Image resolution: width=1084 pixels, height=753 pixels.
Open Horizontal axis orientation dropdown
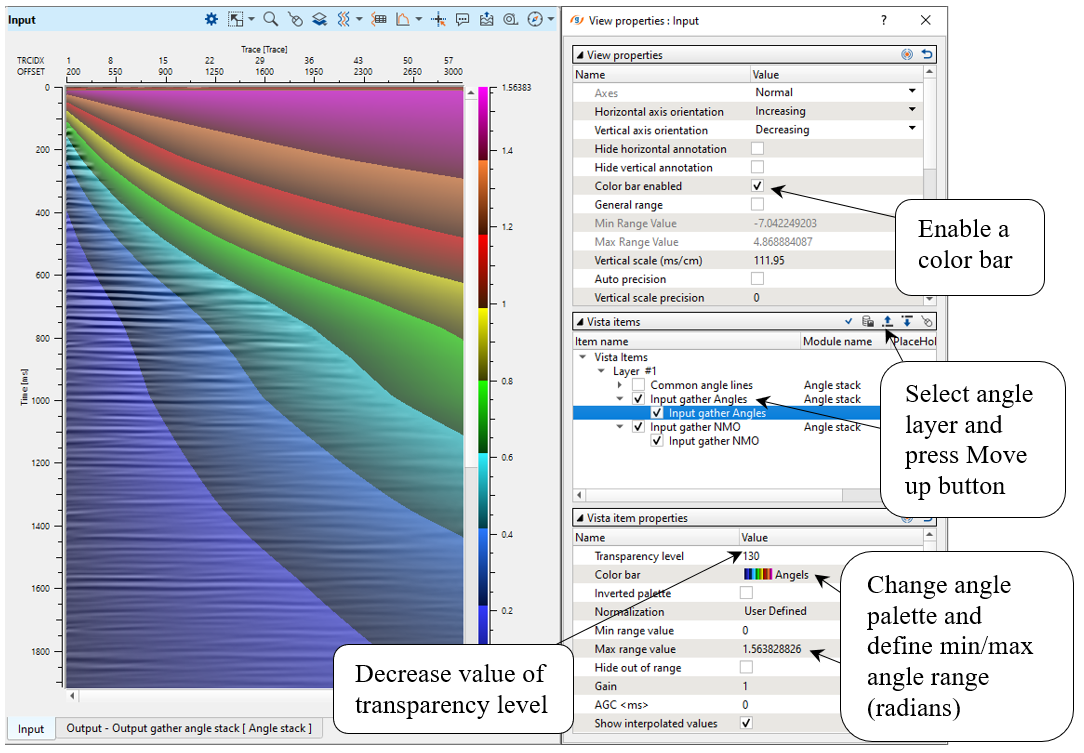(912, 111)
